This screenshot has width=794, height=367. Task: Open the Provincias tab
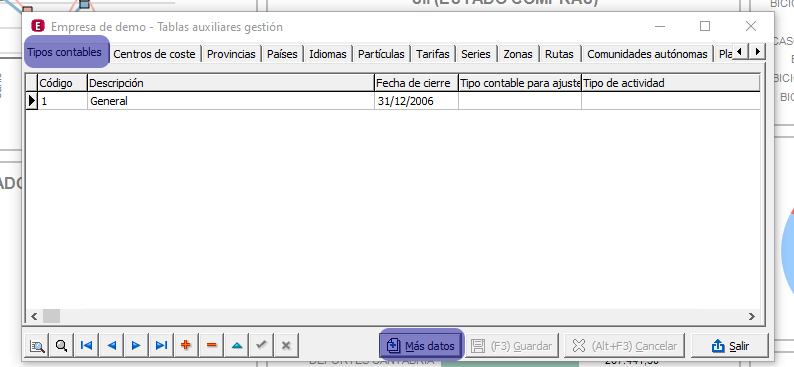pos(231,54)
